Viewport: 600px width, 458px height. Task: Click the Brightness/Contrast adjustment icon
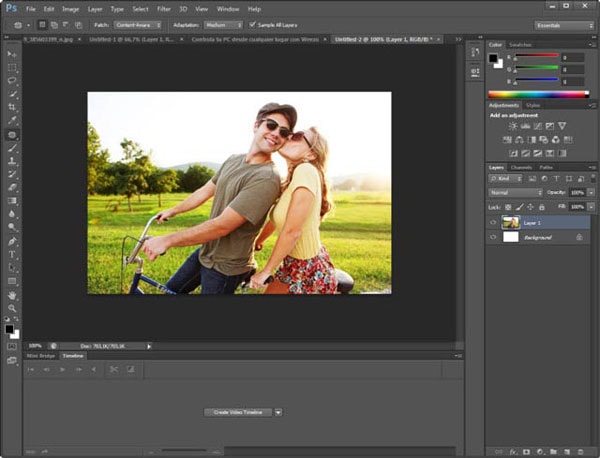pos(513,126)
